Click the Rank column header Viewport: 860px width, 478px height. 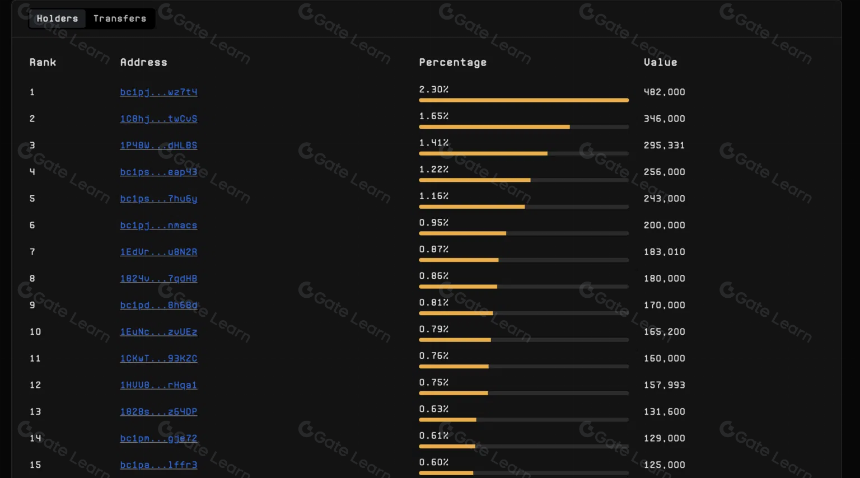43,62
